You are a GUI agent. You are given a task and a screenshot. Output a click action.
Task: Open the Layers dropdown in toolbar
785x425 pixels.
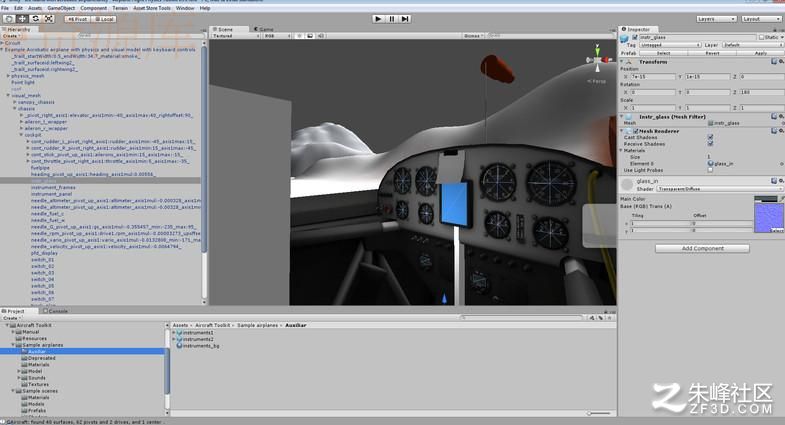tap(716, 19)
